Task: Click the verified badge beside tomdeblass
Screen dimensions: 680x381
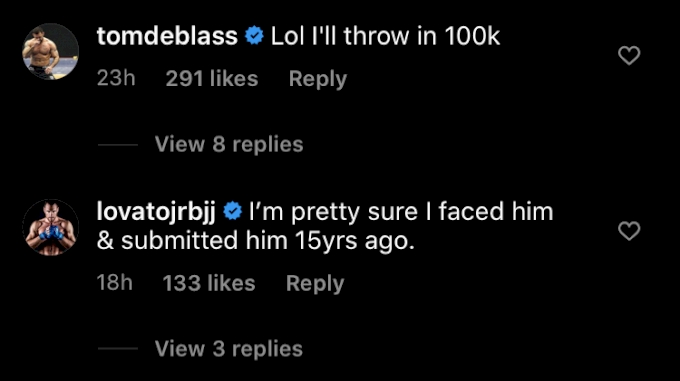Action: (254, 36)
